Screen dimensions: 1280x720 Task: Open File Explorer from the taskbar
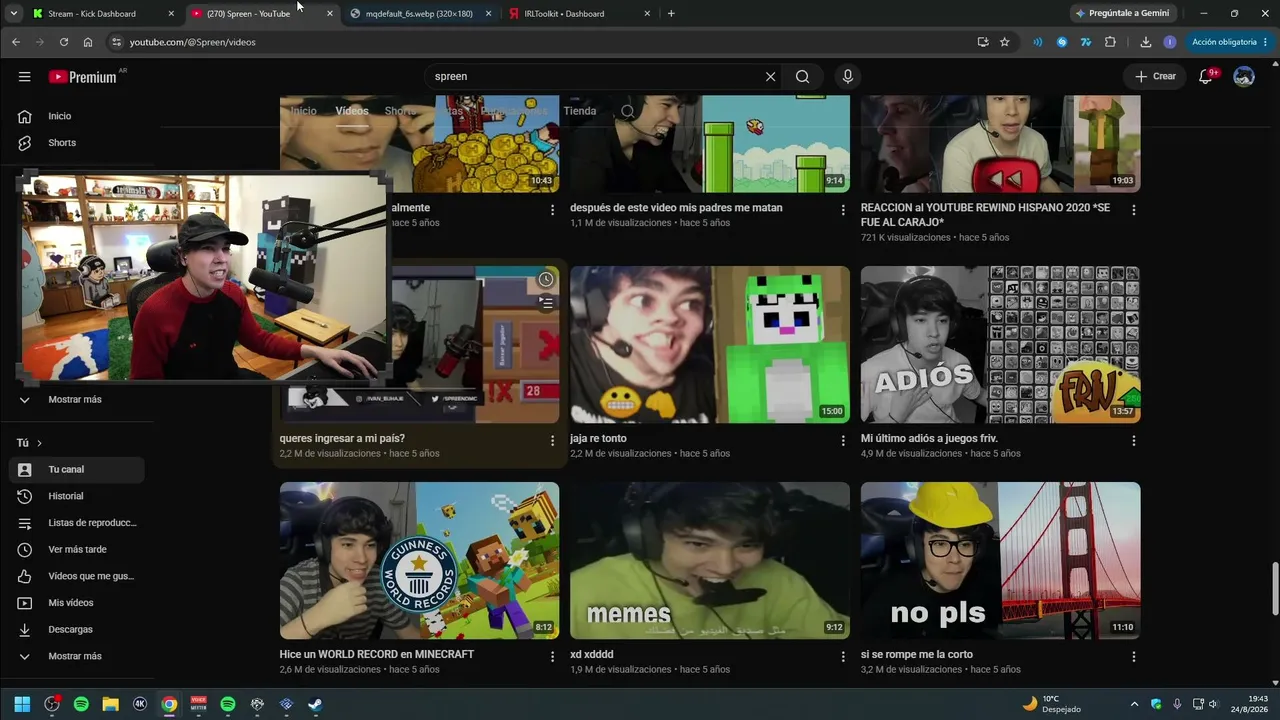click(111, 704)
